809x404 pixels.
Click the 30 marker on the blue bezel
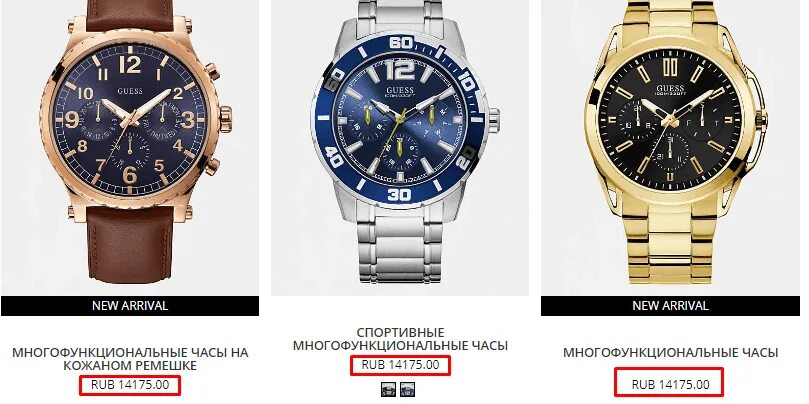click(x=399, y=195)
